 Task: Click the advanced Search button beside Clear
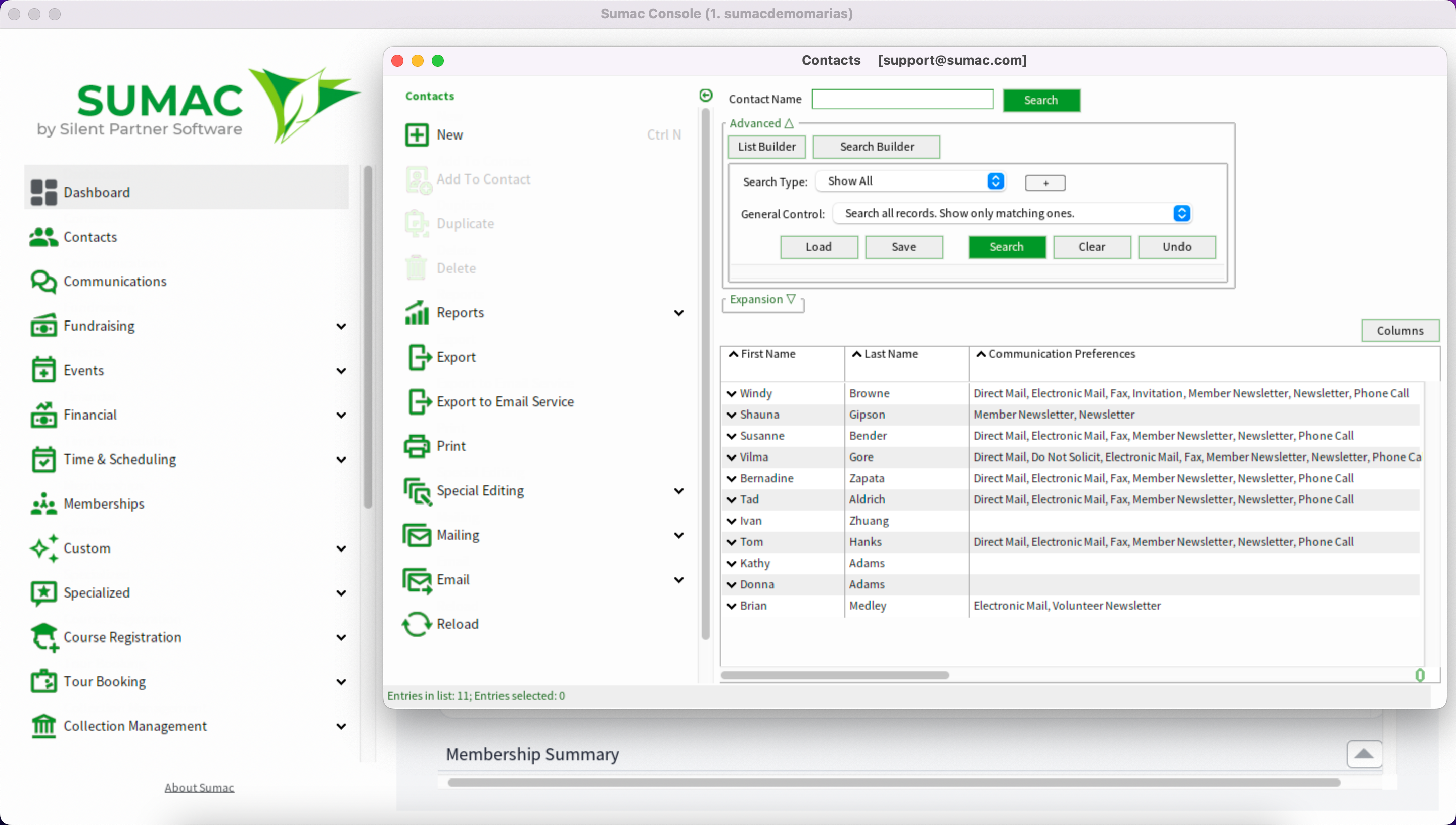point(1007,247)
